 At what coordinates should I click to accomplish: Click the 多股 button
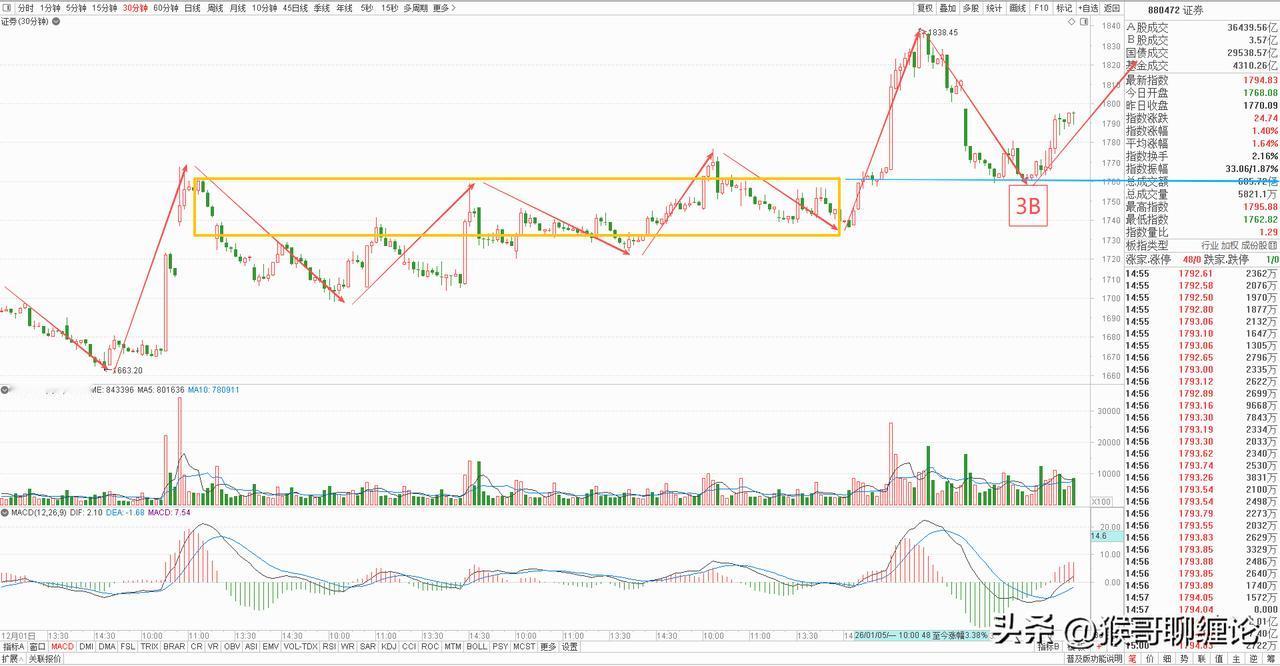[x=971, y=8]
